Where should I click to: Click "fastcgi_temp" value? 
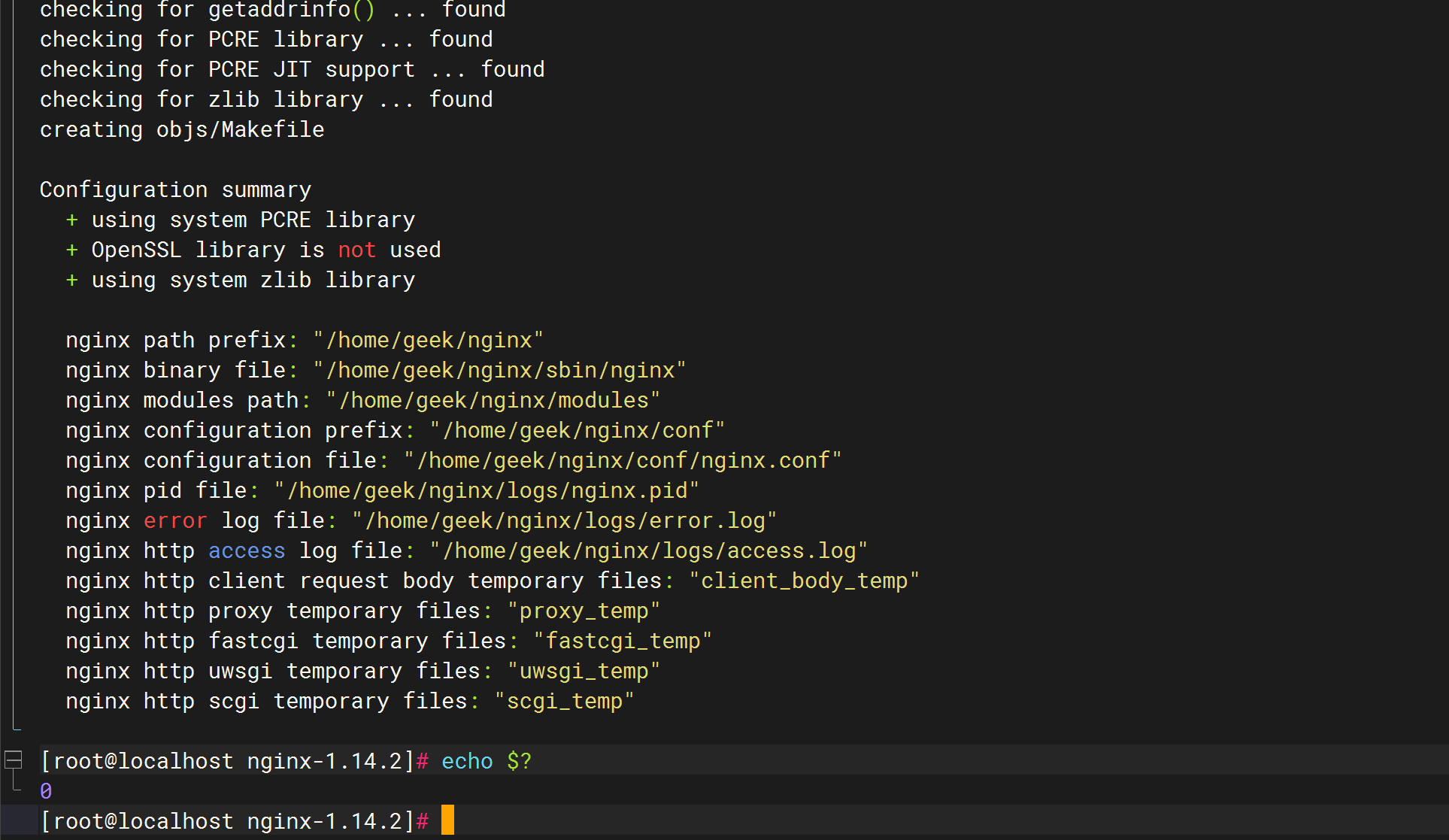[623, 641]
